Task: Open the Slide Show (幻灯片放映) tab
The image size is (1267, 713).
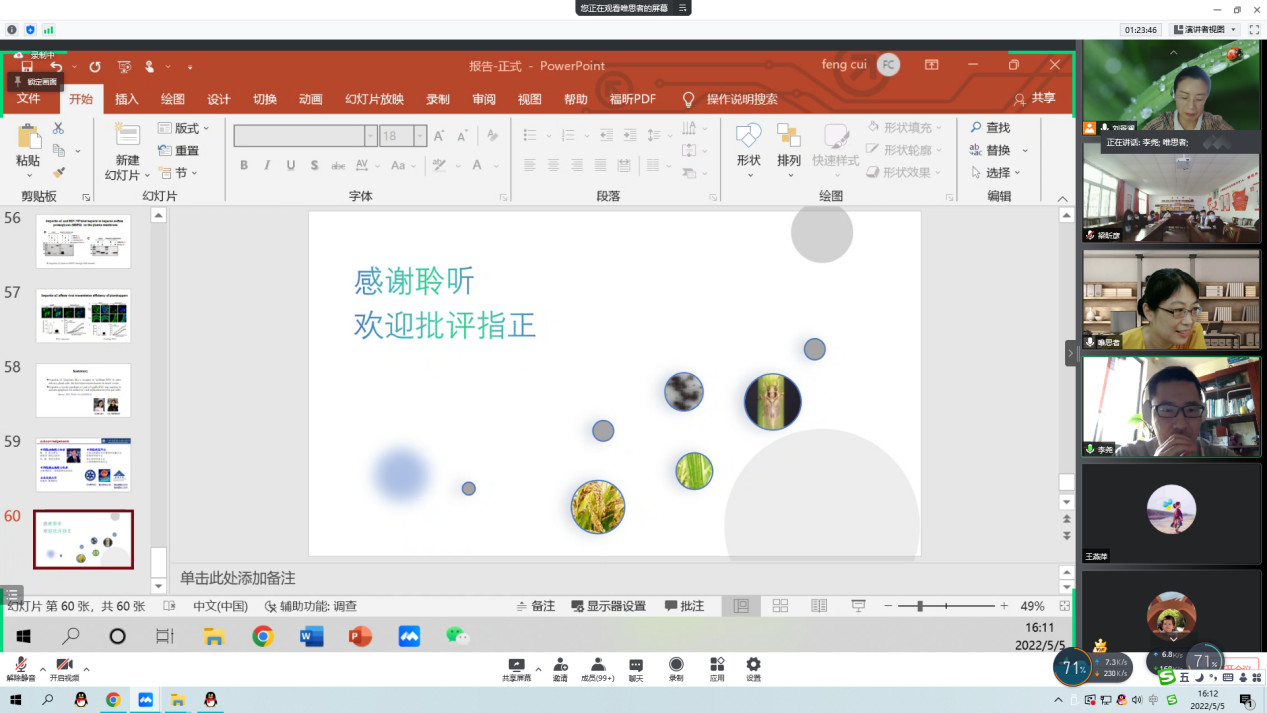Action: tap(374, 99)
